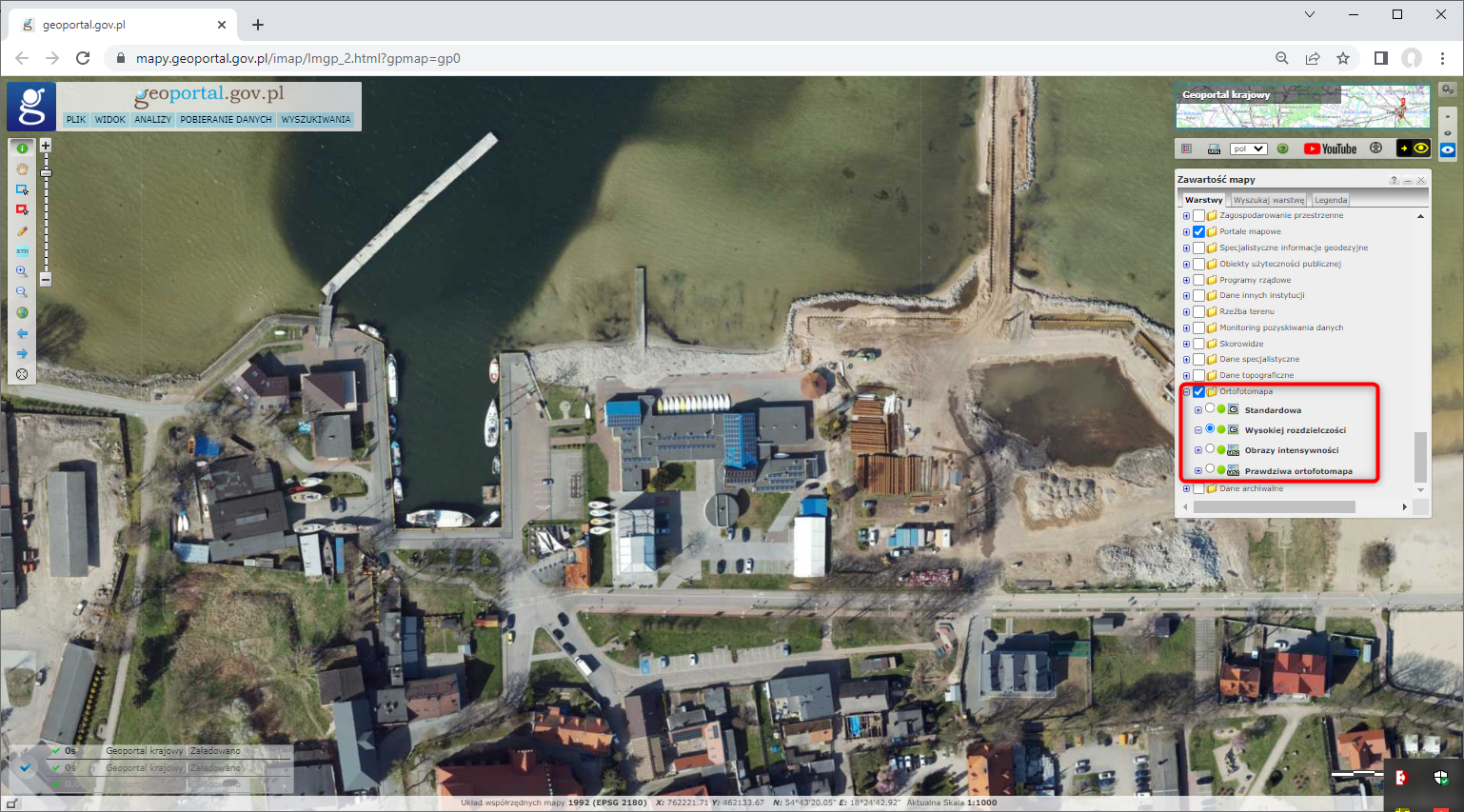This screenshot has height=812, width=1464.
Task: Click the browser address bar
Action: tap(381, 58)
